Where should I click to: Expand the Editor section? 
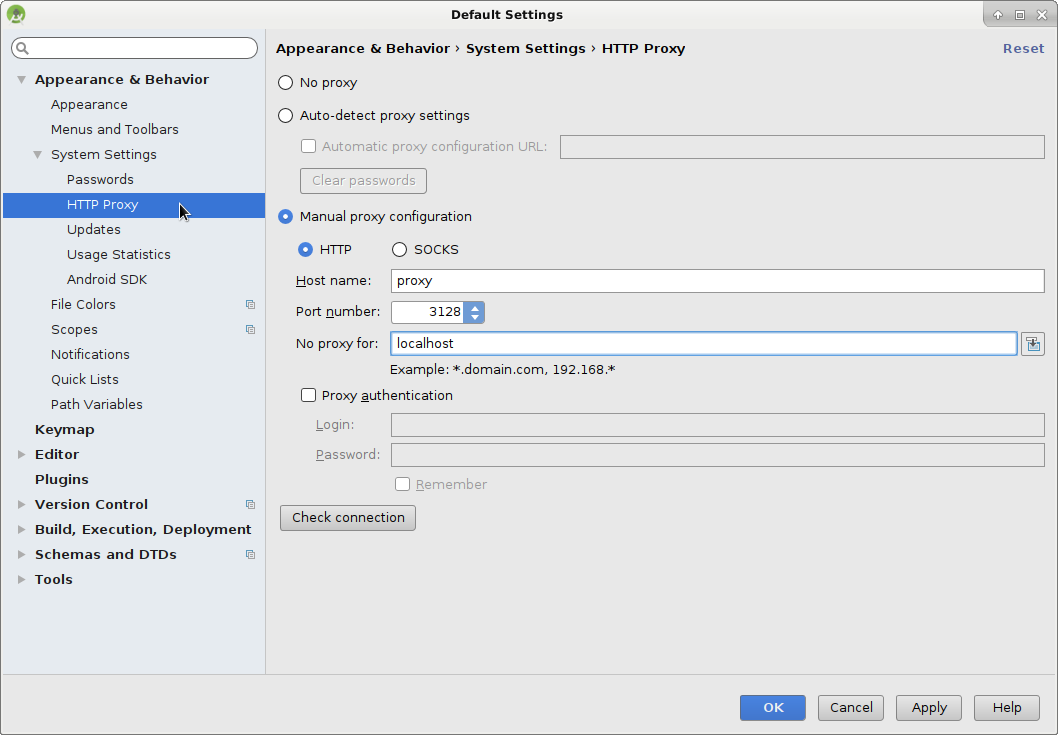click(21, 454)
